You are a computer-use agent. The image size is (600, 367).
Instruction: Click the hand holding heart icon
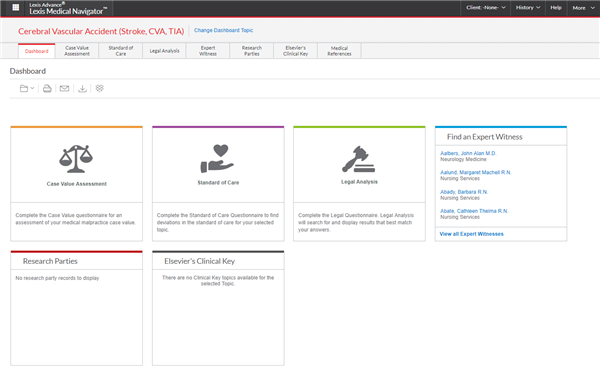click(x=217, y=158)
